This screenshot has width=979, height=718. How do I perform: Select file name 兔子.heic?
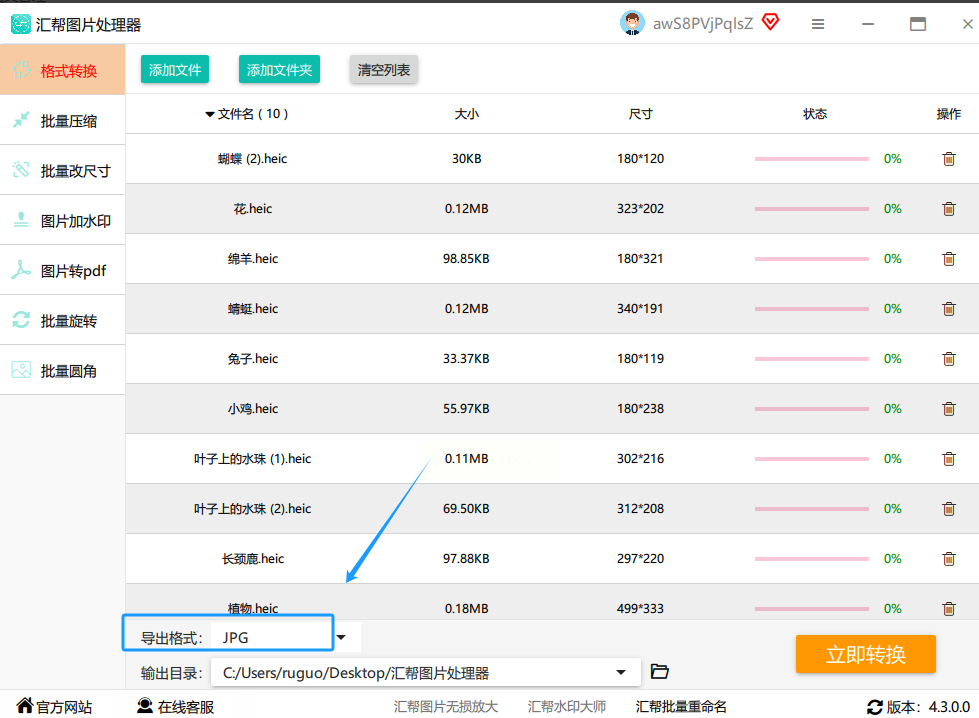[252, 358]
